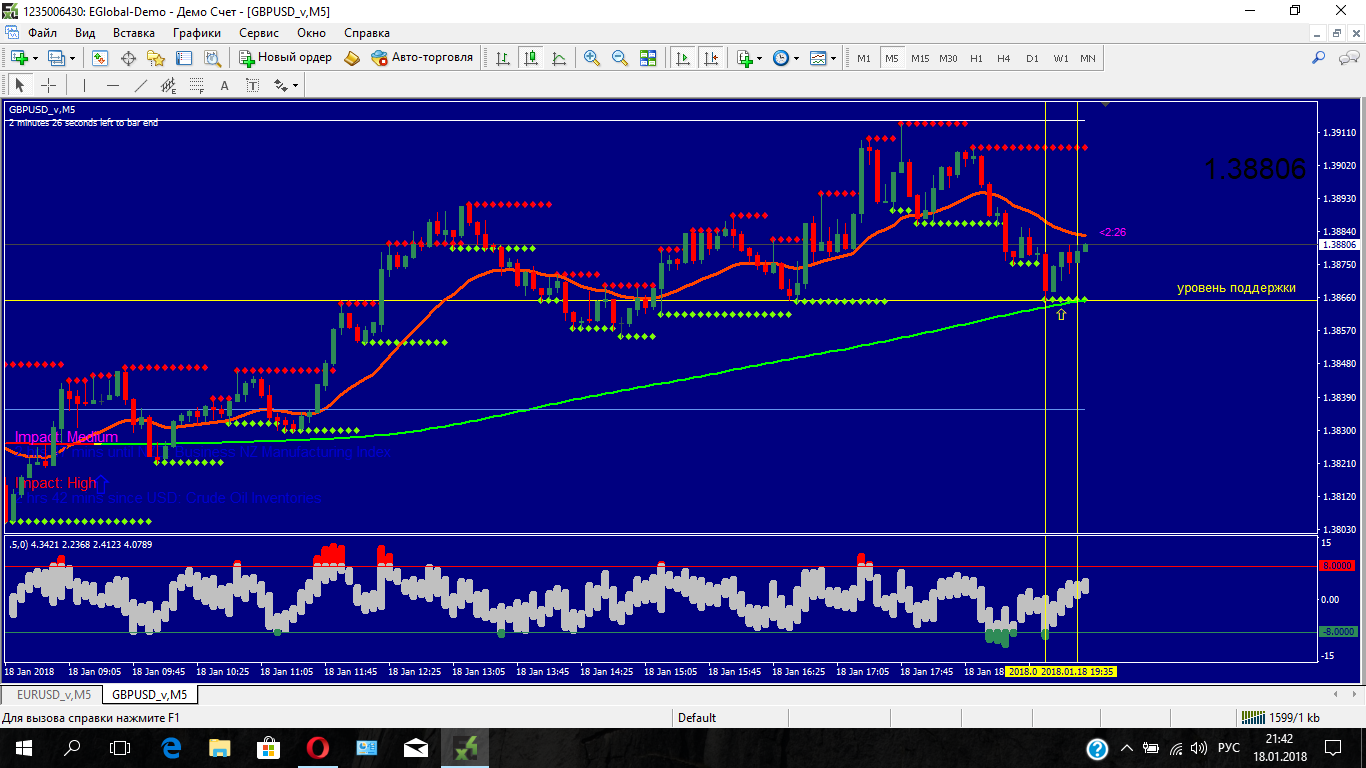Toggle the Авто-торговля auto-trading button
Image resolution: width=1366 pixels, height=768 pixels.
(x=421, y=58)
